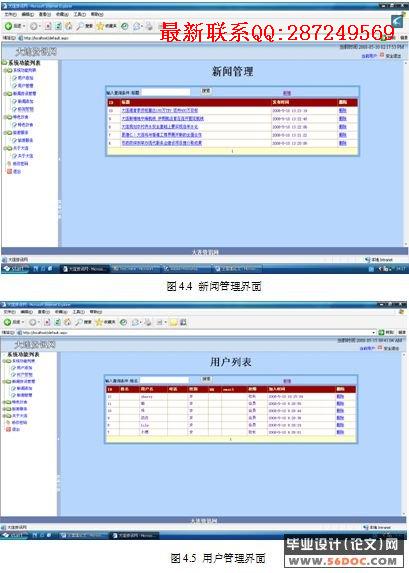Click the query input field on the 新闻管理 page
The height and width of the screenshot is (573, 409).
click(166, 92)
